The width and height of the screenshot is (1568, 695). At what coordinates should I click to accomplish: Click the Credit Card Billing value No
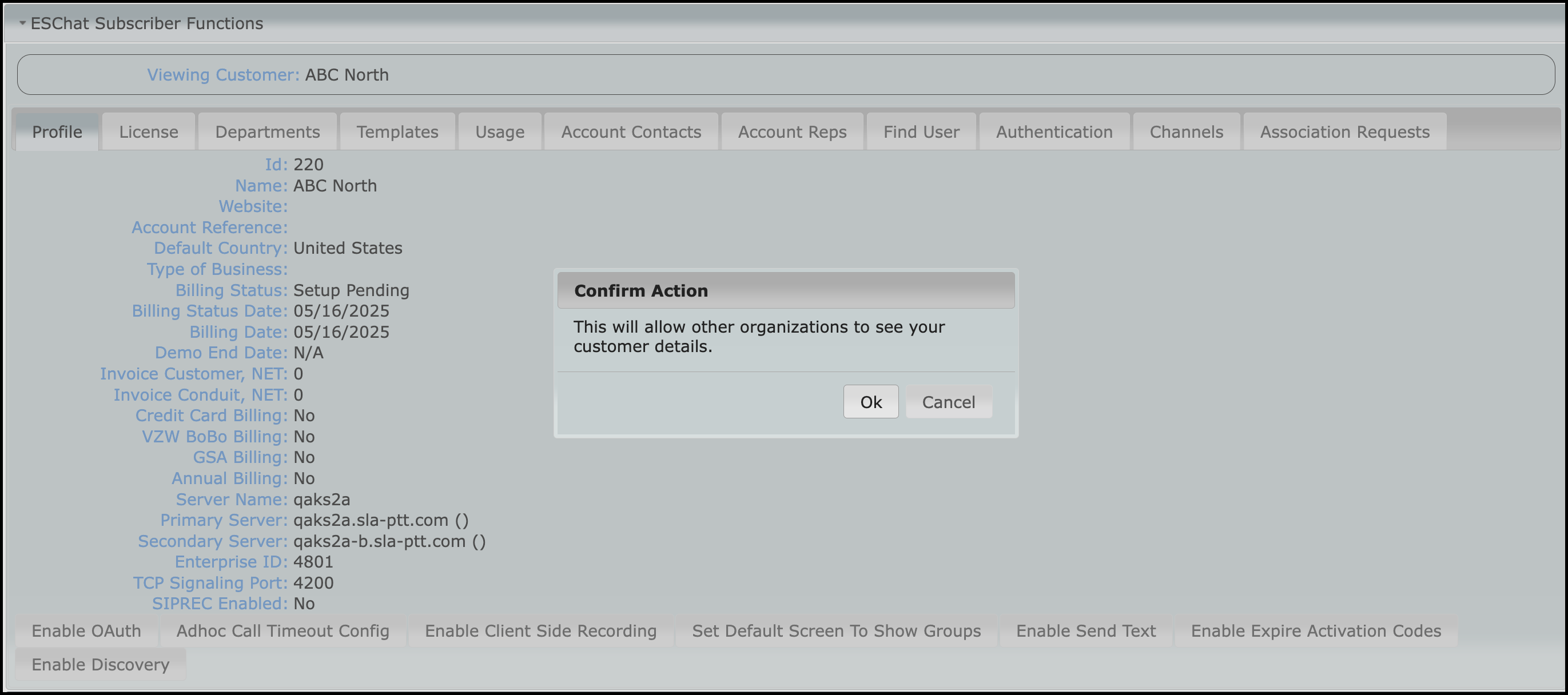[x=304, y=416]
